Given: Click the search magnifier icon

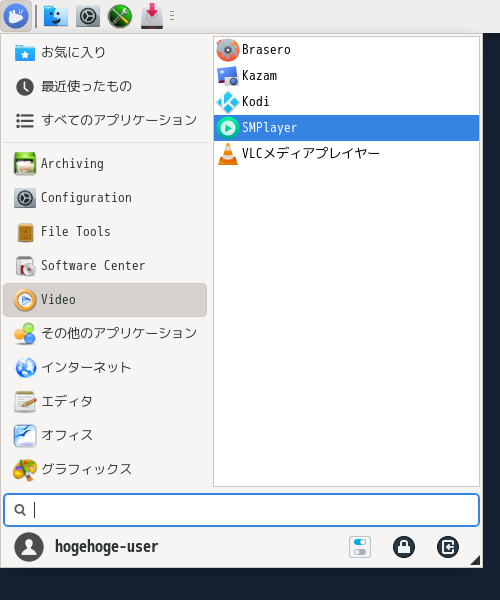Looking at the screenshot, I should tap(20, 510).
